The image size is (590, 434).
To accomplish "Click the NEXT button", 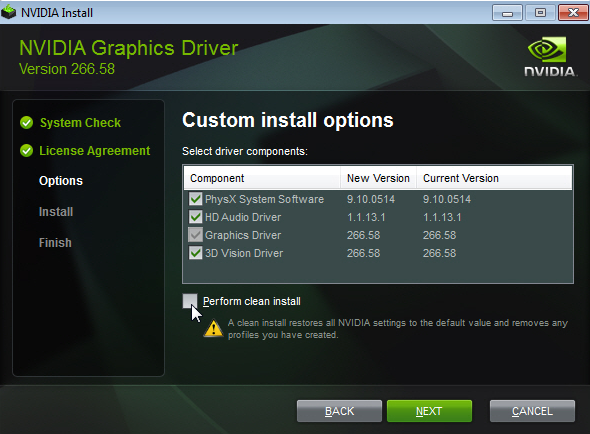I will coord(429,411).
